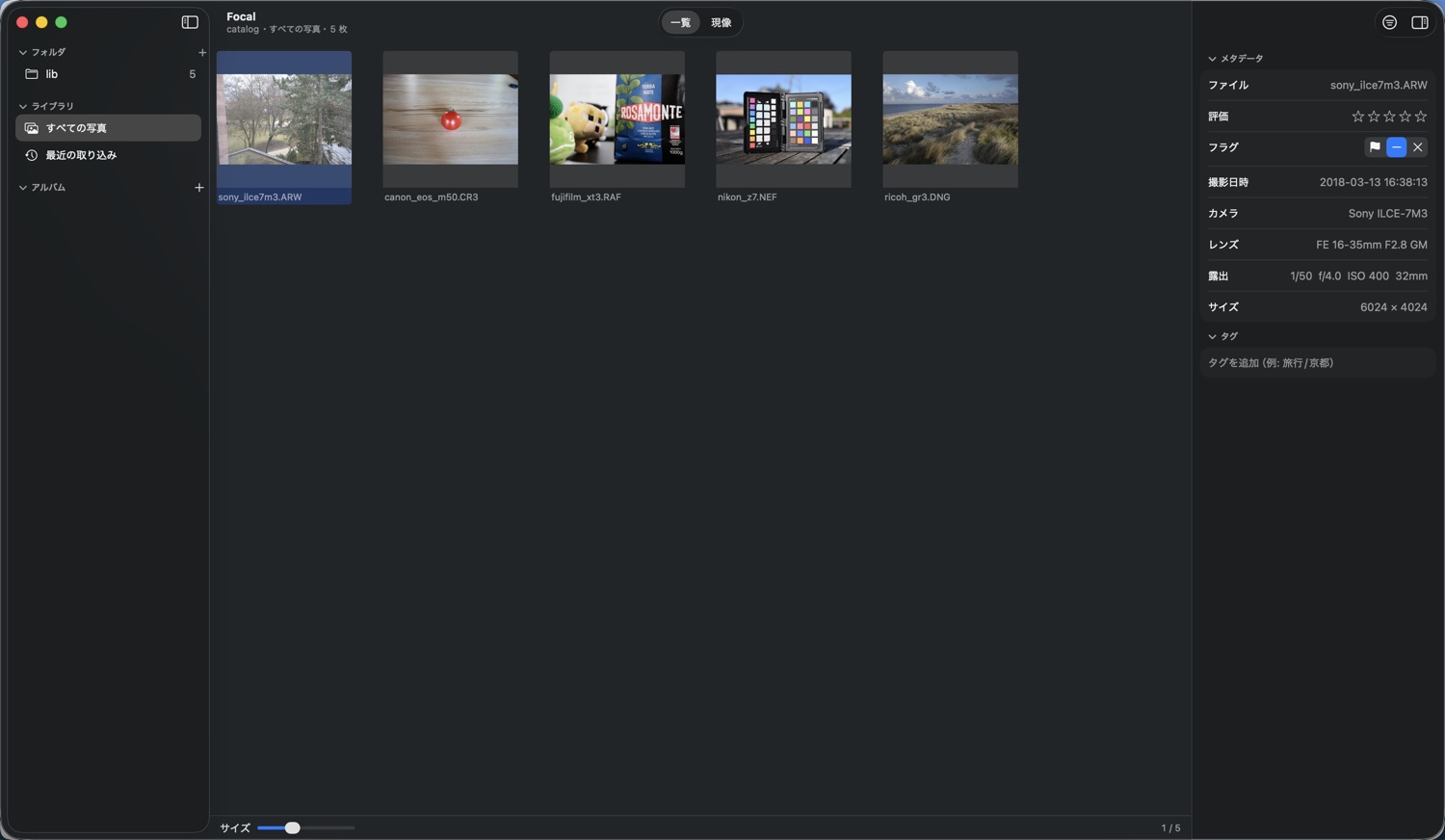Set rating to one star

click(1357, 117)
